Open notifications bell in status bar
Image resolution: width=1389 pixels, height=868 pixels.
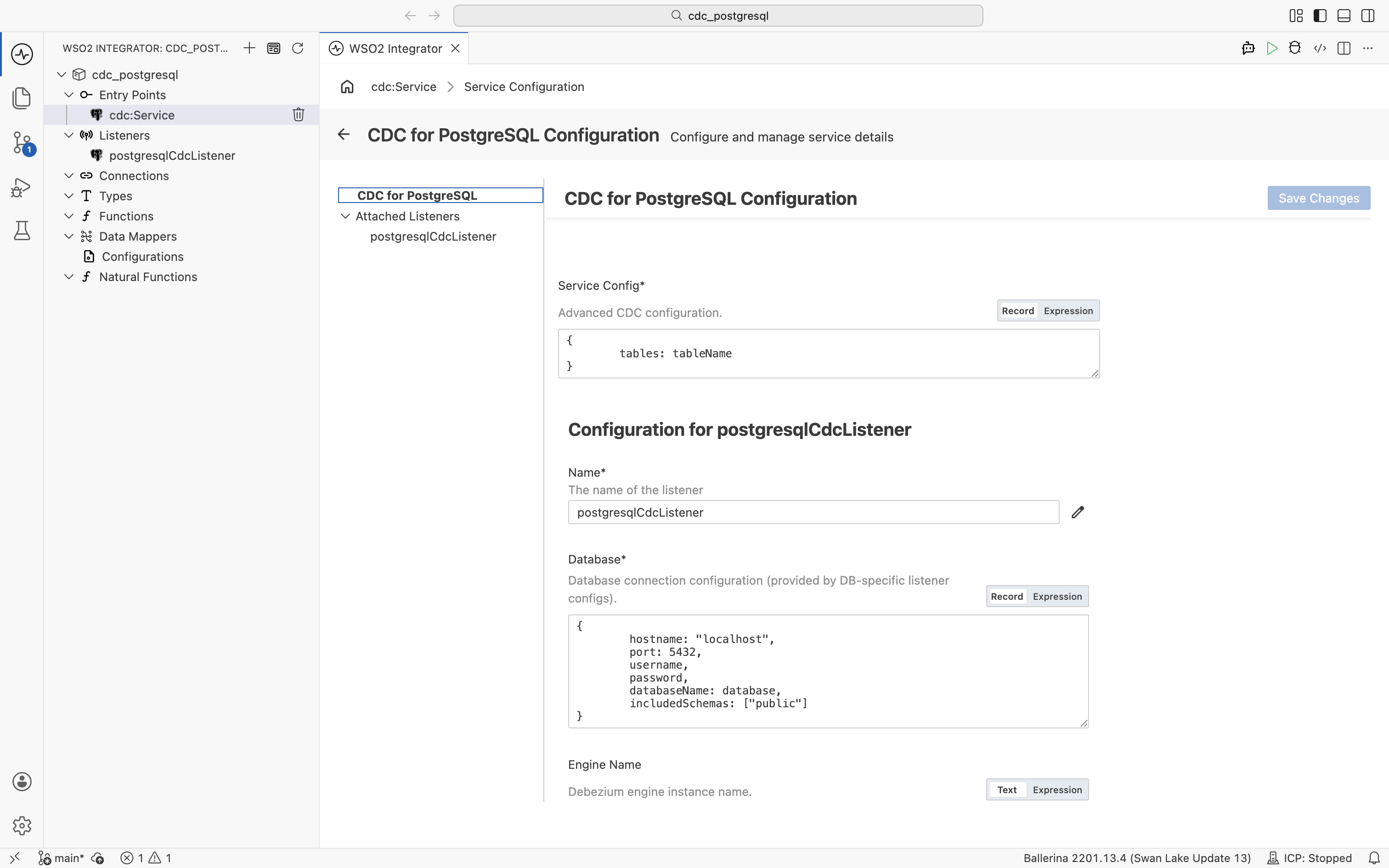pos(1374,858)
